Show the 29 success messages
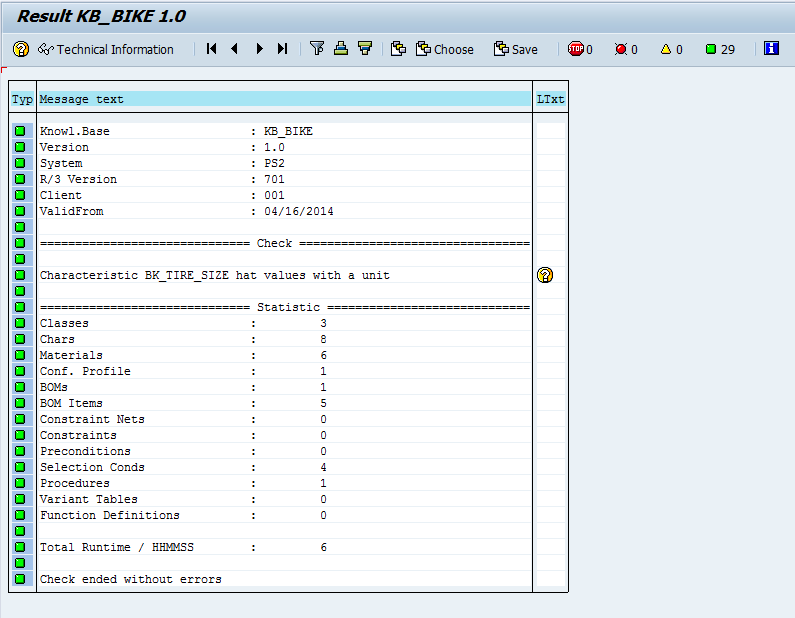The width and height of the screenshot is (795, 618). point(720,49)
